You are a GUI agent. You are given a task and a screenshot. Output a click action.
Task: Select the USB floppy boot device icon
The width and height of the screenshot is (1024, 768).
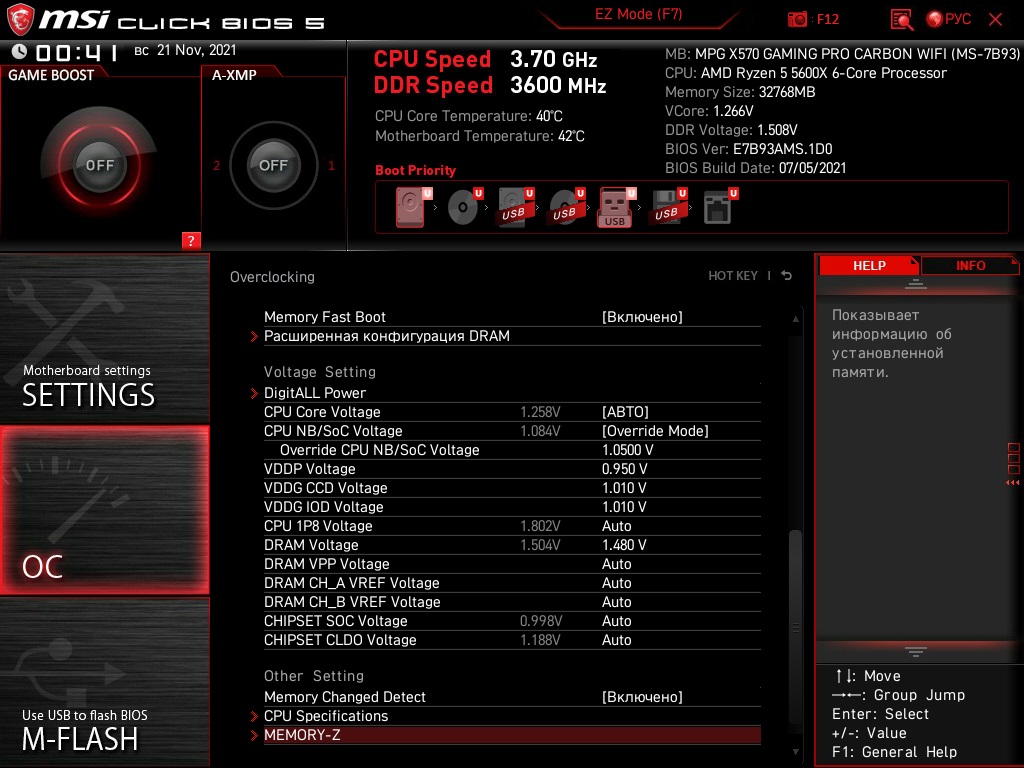pos(668,207)
